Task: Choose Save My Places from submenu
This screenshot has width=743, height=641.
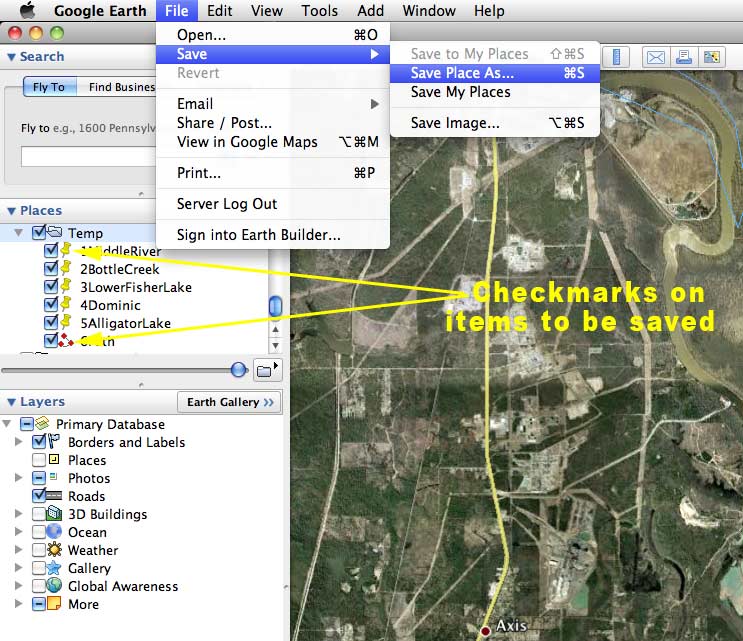Action: pos(495,92)
